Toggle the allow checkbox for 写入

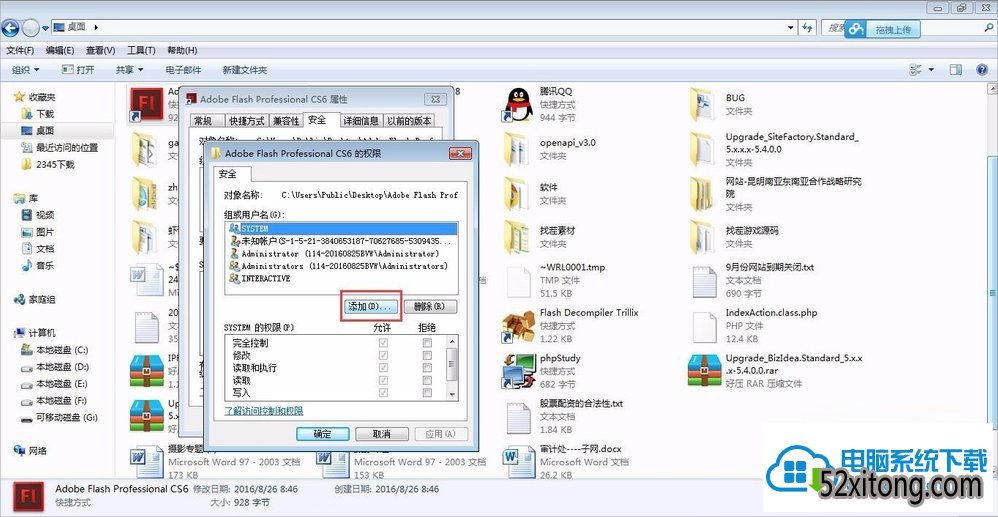[x=383, y=393]
